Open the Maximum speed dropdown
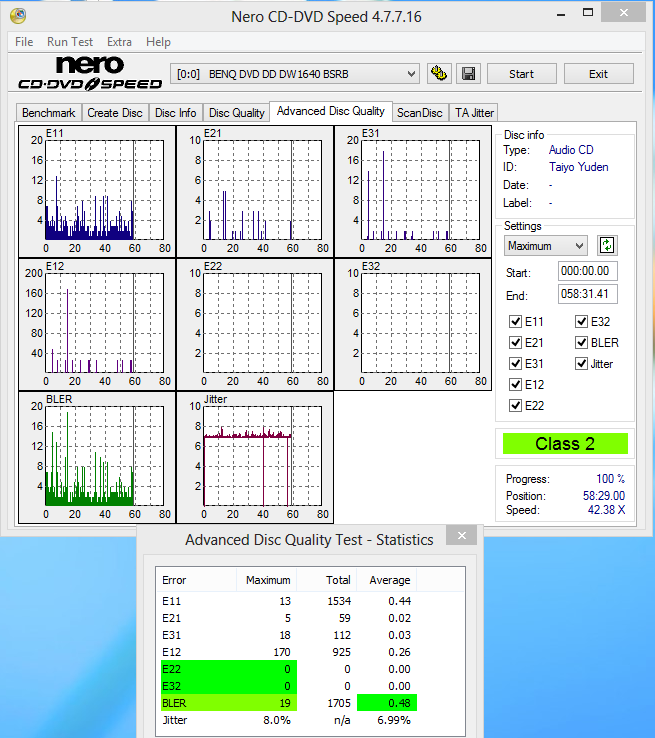This screenshot has width=655, height=738. pyautogui.click(x=545, y=246)
